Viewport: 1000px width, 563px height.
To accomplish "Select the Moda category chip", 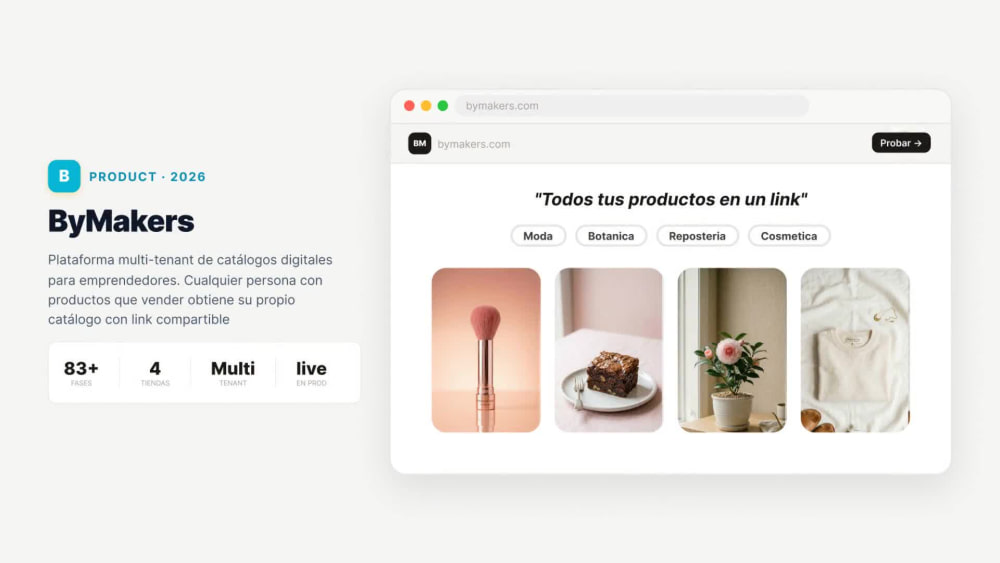I will [x=538, y=236].
